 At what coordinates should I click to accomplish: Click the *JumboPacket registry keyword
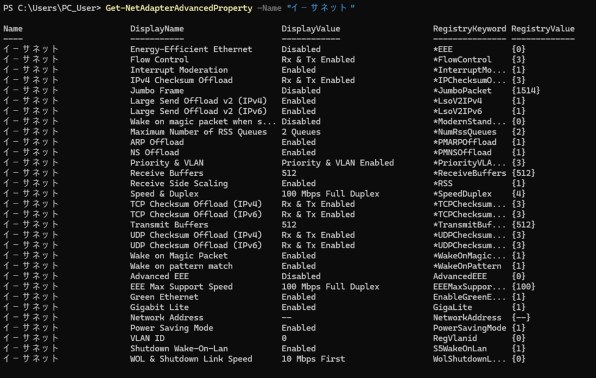[x=462, y=91]
